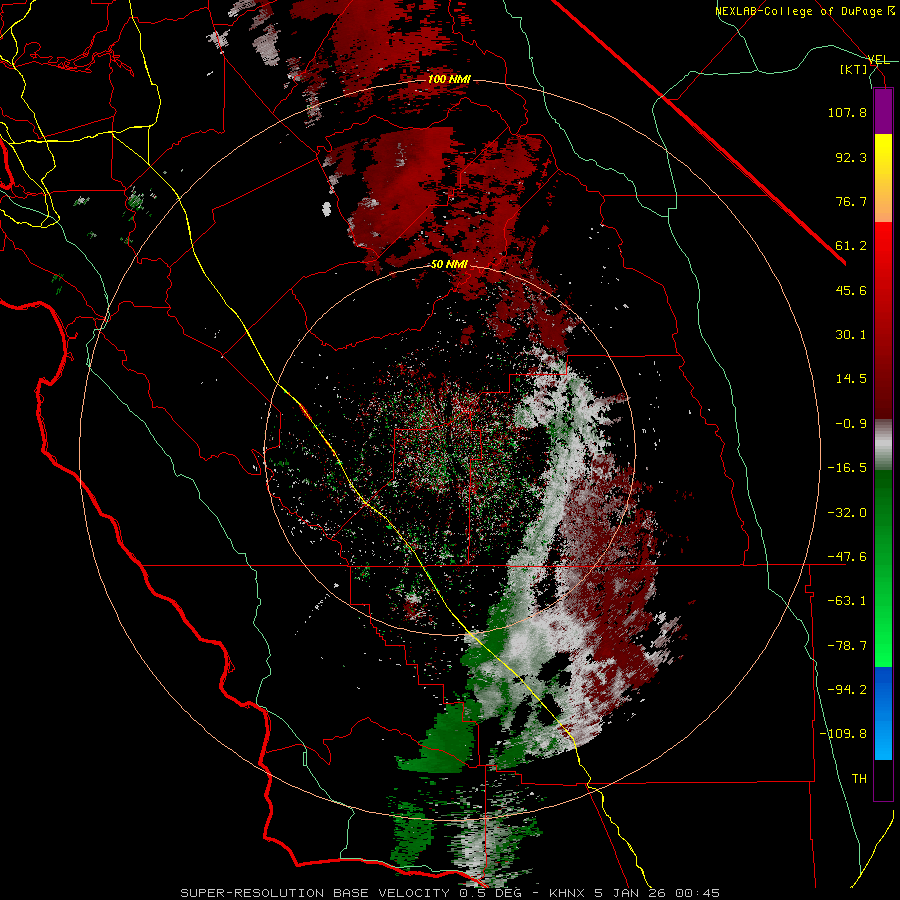Select the -16.5 velocity scale value
Image resolution: width=900 pixels, height=900 pixels.
click(x=847, y=468)
